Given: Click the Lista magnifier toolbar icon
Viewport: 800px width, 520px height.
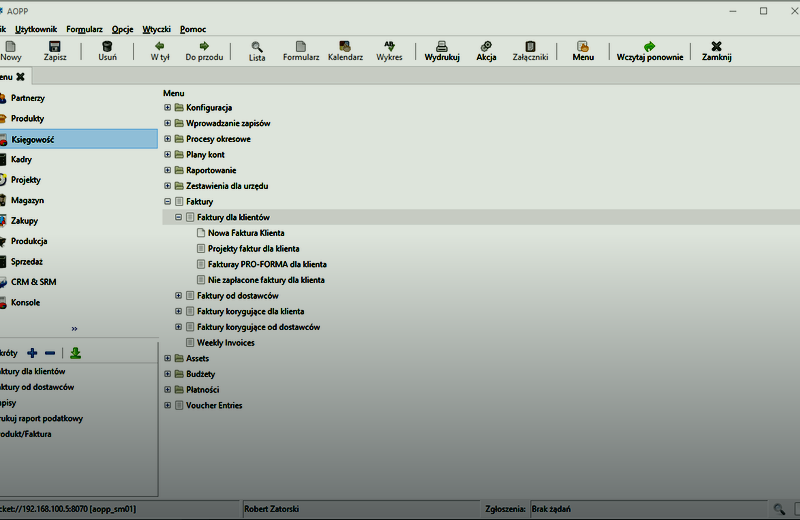Looking at the screenshot, I should [x=257, y=46].
